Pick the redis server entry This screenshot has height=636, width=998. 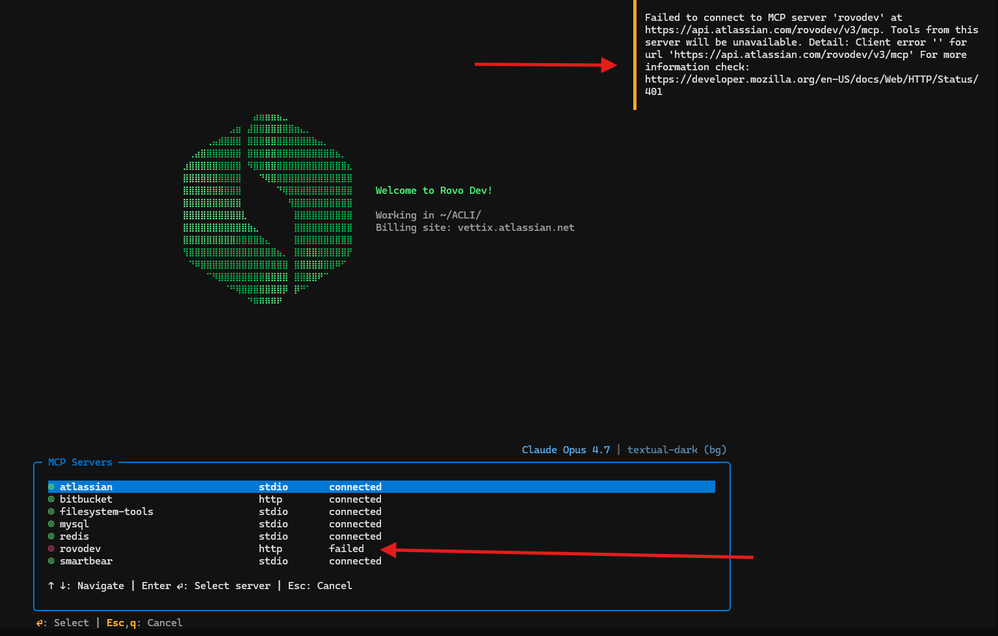[381, 536]
